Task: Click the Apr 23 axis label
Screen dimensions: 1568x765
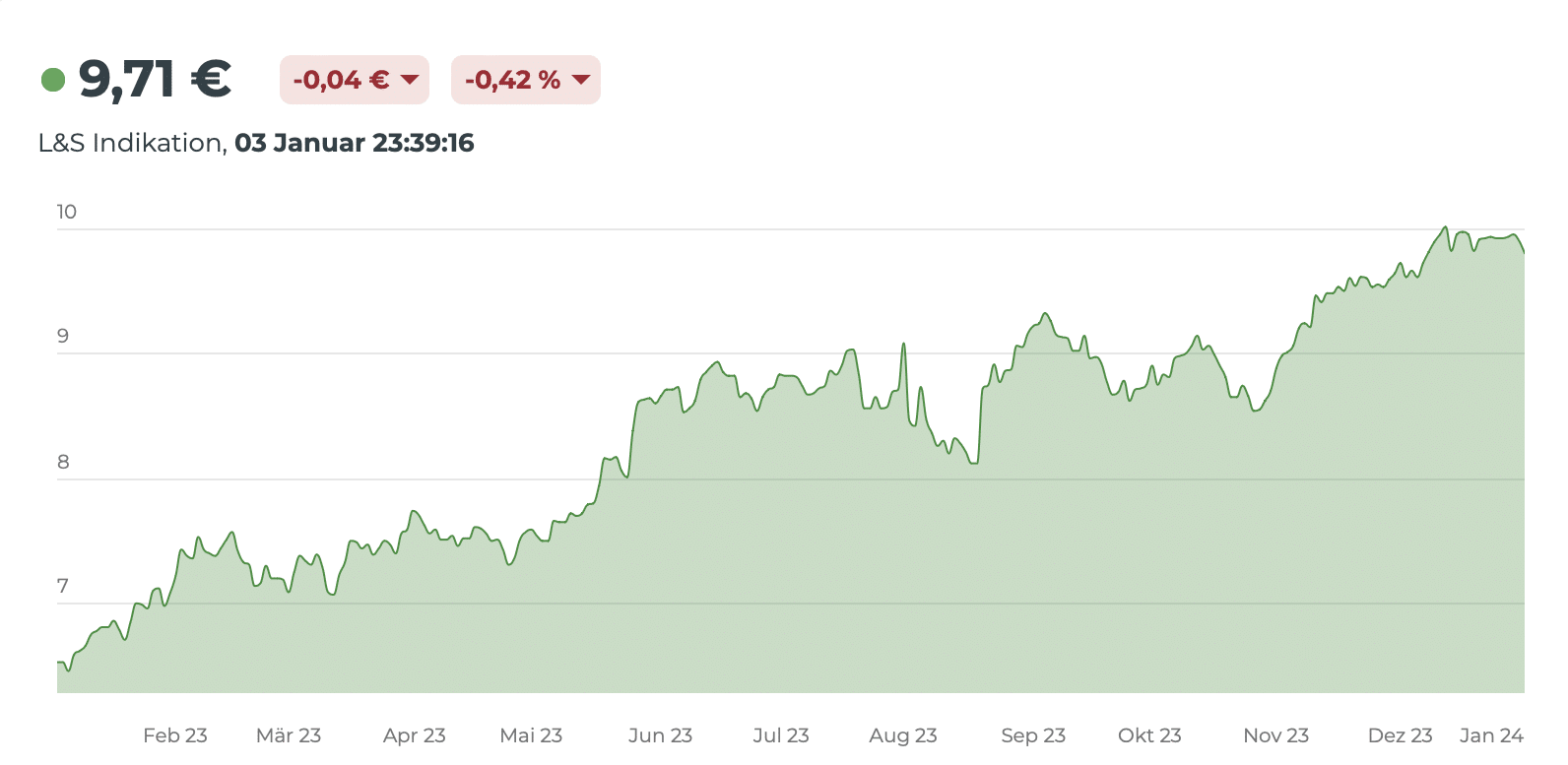Action: click(414, 735)
